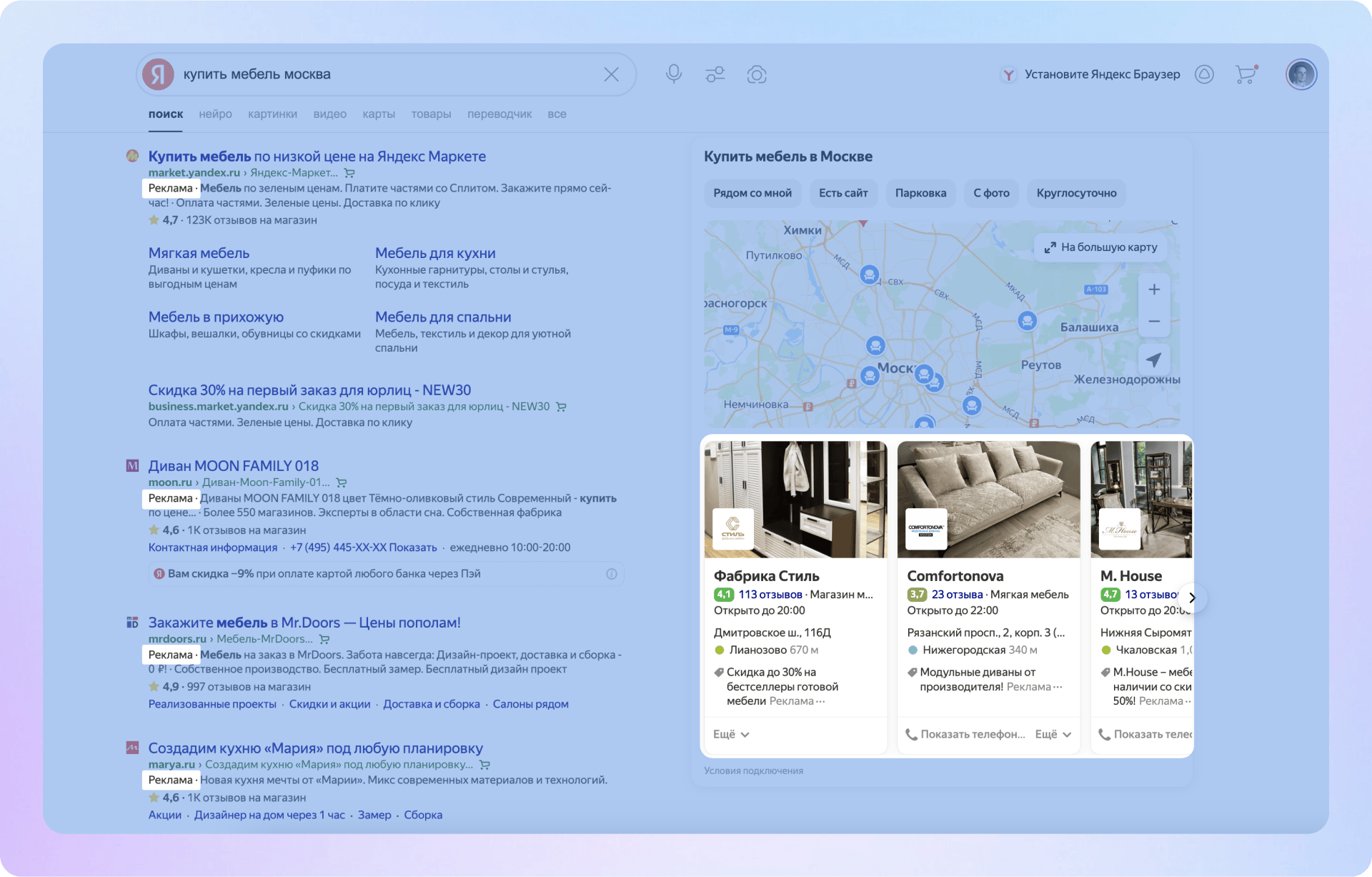The width and height of the screenshot is (1372, 877).
Task: Switch to the переводчик tab
Action: pos(499,114)
